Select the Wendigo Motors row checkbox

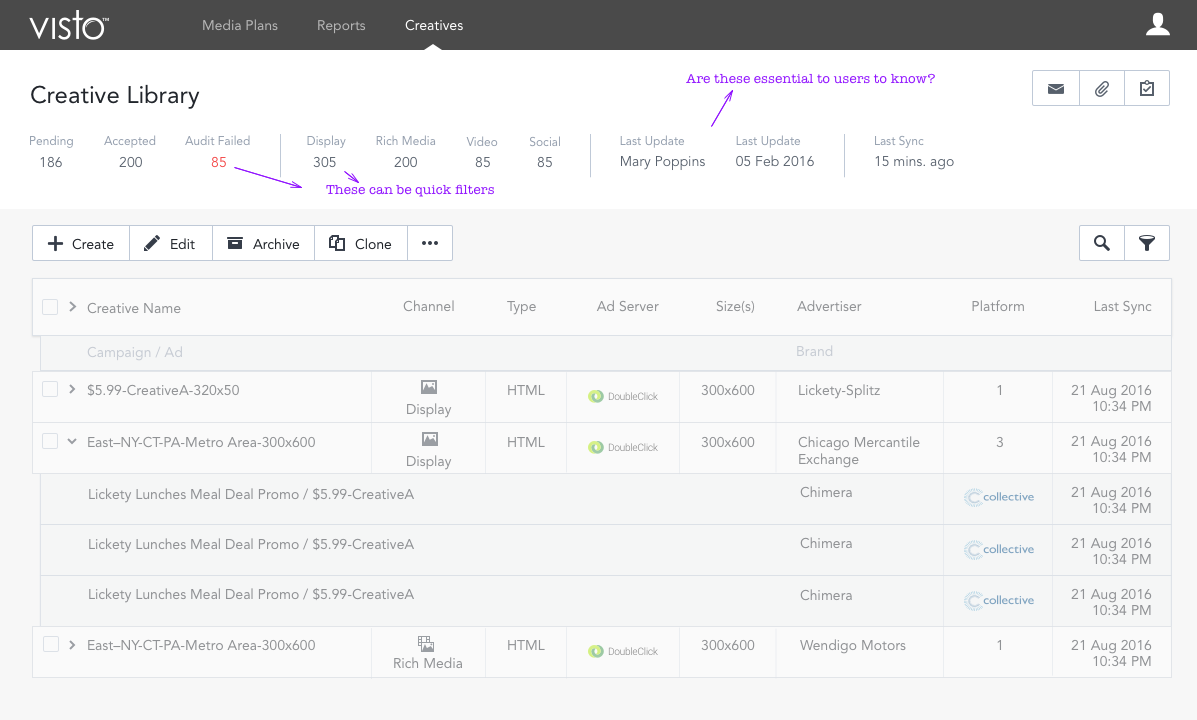click(x=50, y=645)
